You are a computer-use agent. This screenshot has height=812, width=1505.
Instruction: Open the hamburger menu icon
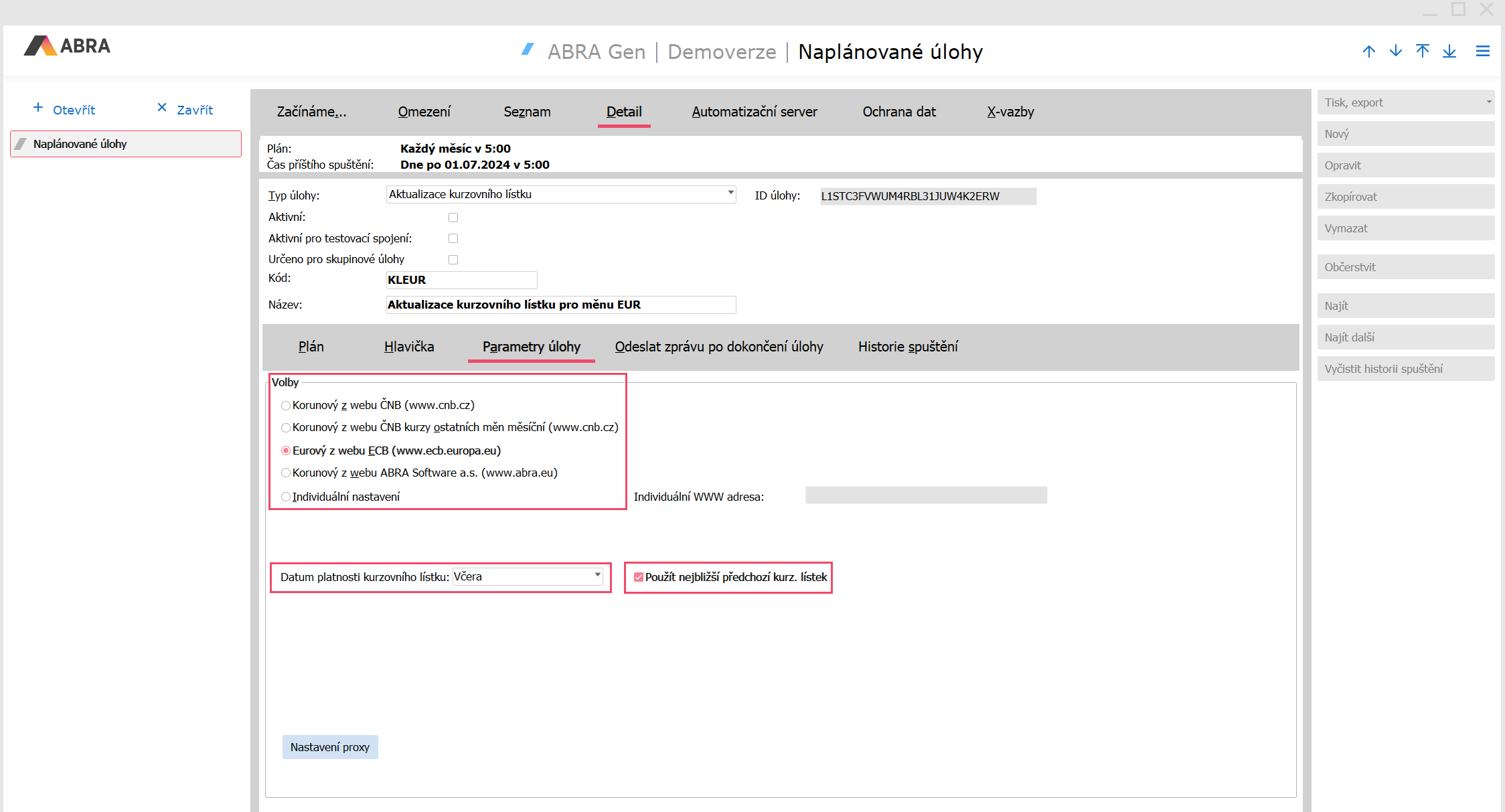pos(1483,52)
